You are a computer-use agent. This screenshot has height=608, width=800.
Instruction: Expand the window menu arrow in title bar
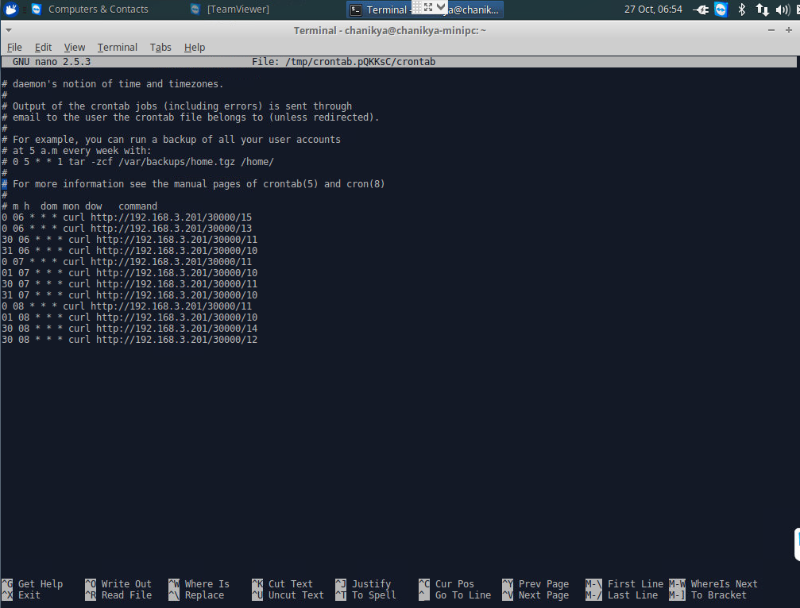coord(8,30)
